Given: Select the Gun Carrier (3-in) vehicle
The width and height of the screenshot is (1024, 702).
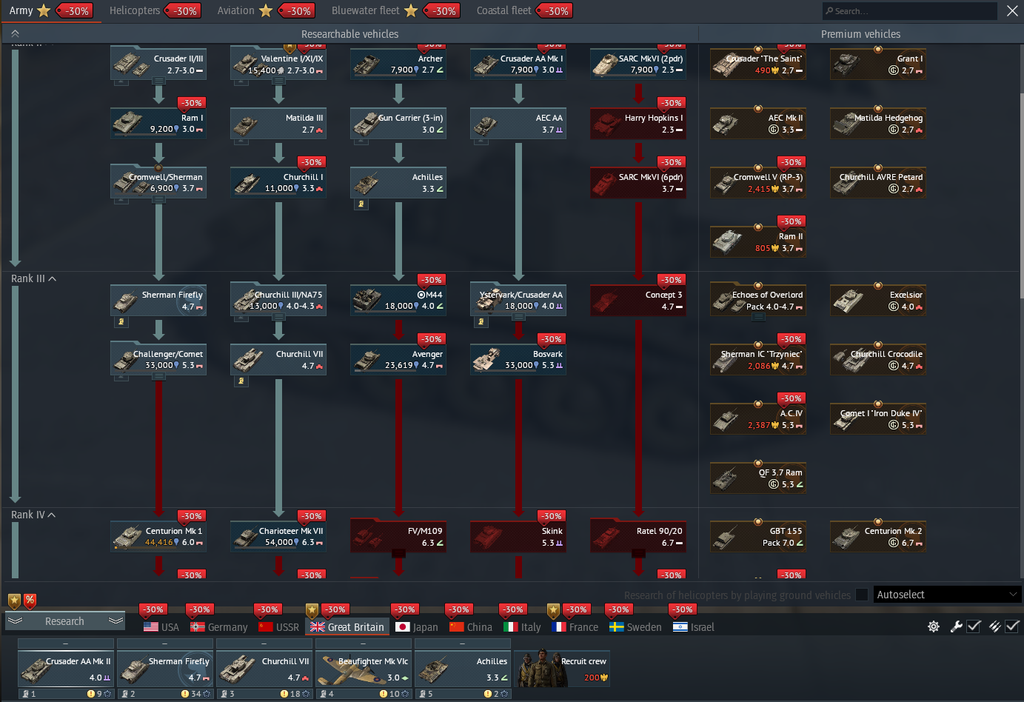Looking at the screenshot, I should click(398, 123).
